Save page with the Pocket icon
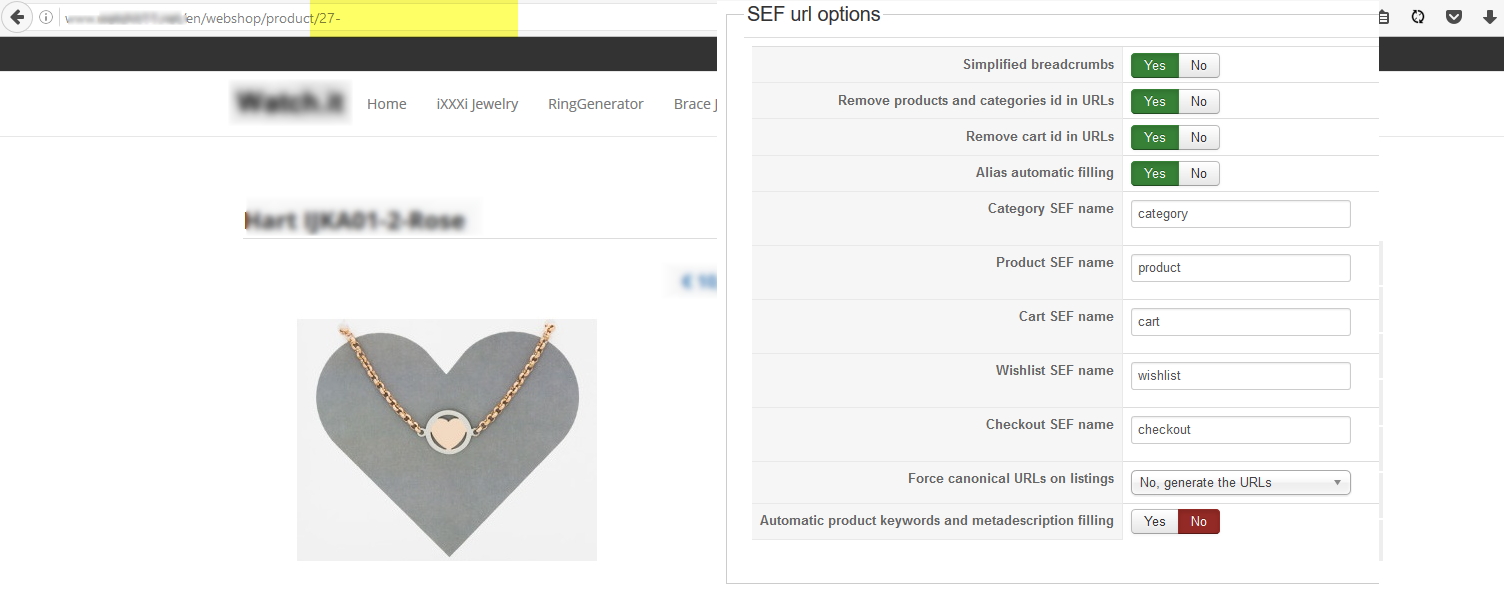The image size is (1504, 590). click(x=1454, y=17)
